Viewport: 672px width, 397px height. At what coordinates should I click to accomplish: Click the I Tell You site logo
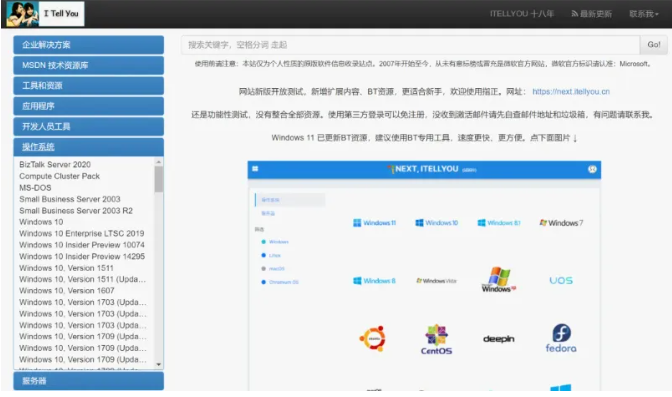45,14
